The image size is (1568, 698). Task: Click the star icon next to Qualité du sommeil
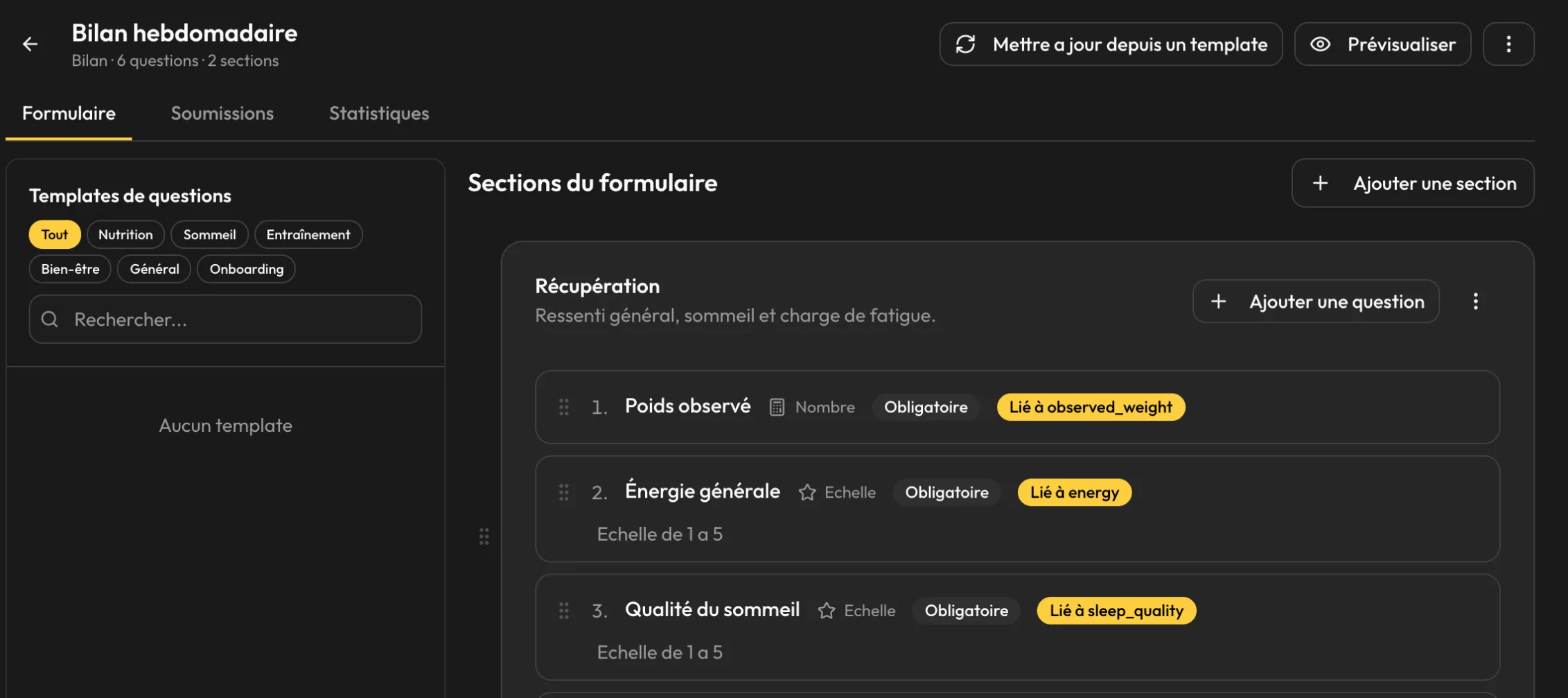pyautogui.click(x=826, y=611)
